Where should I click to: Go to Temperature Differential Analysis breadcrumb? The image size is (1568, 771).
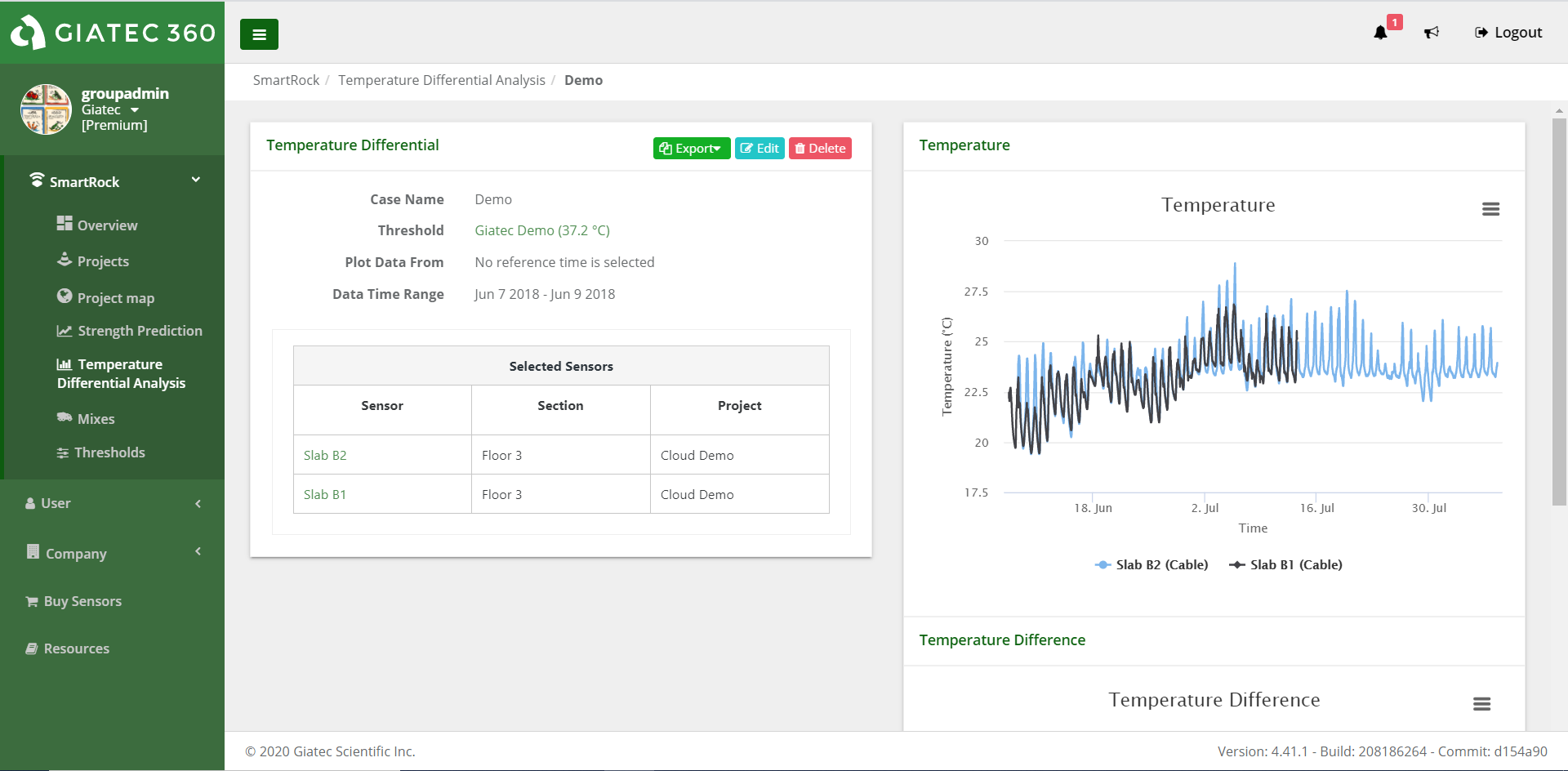click(x=442, y=80)
